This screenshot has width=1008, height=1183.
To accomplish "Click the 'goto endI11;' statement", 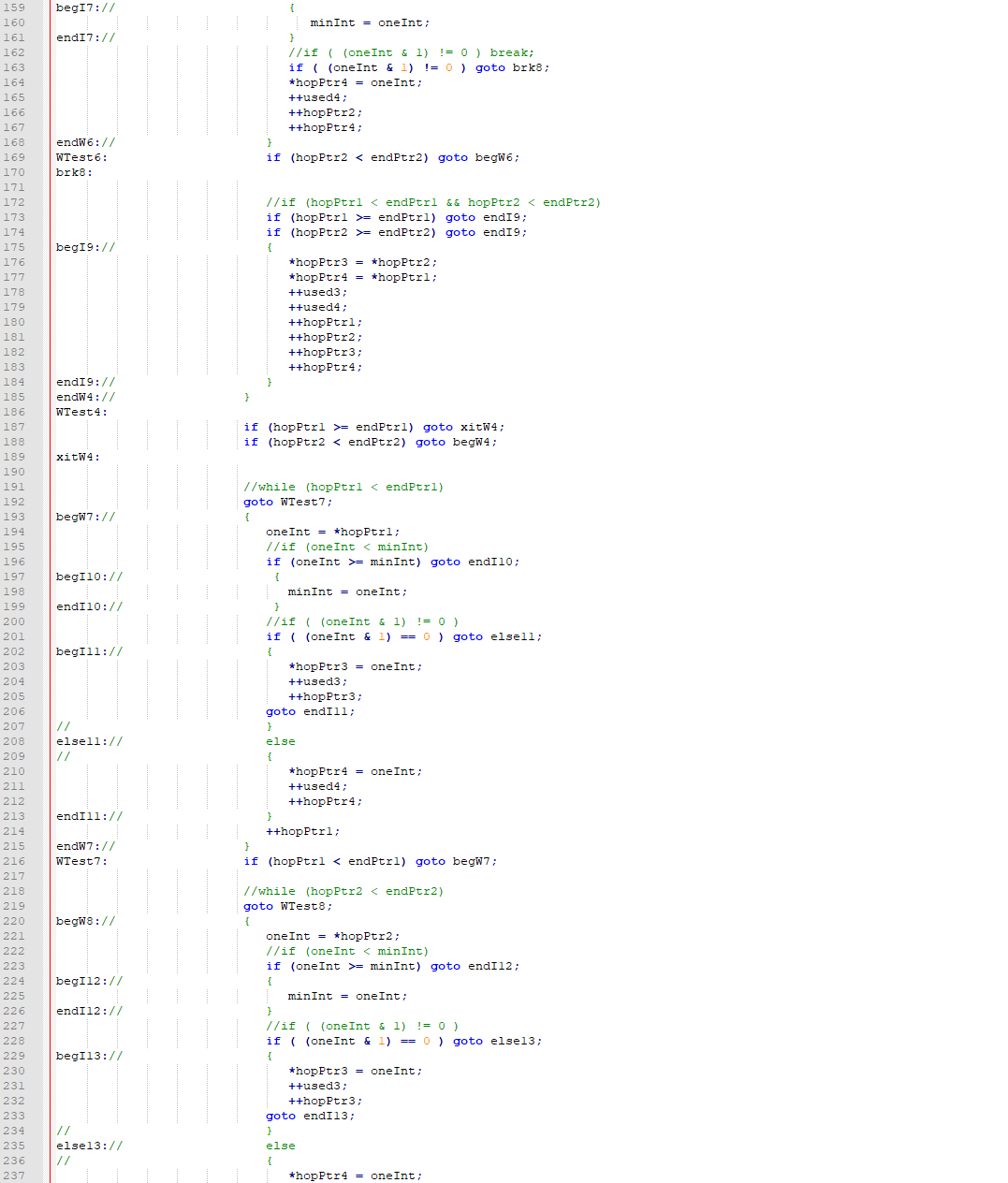I will pyautogui.click(x=311, y=711).
